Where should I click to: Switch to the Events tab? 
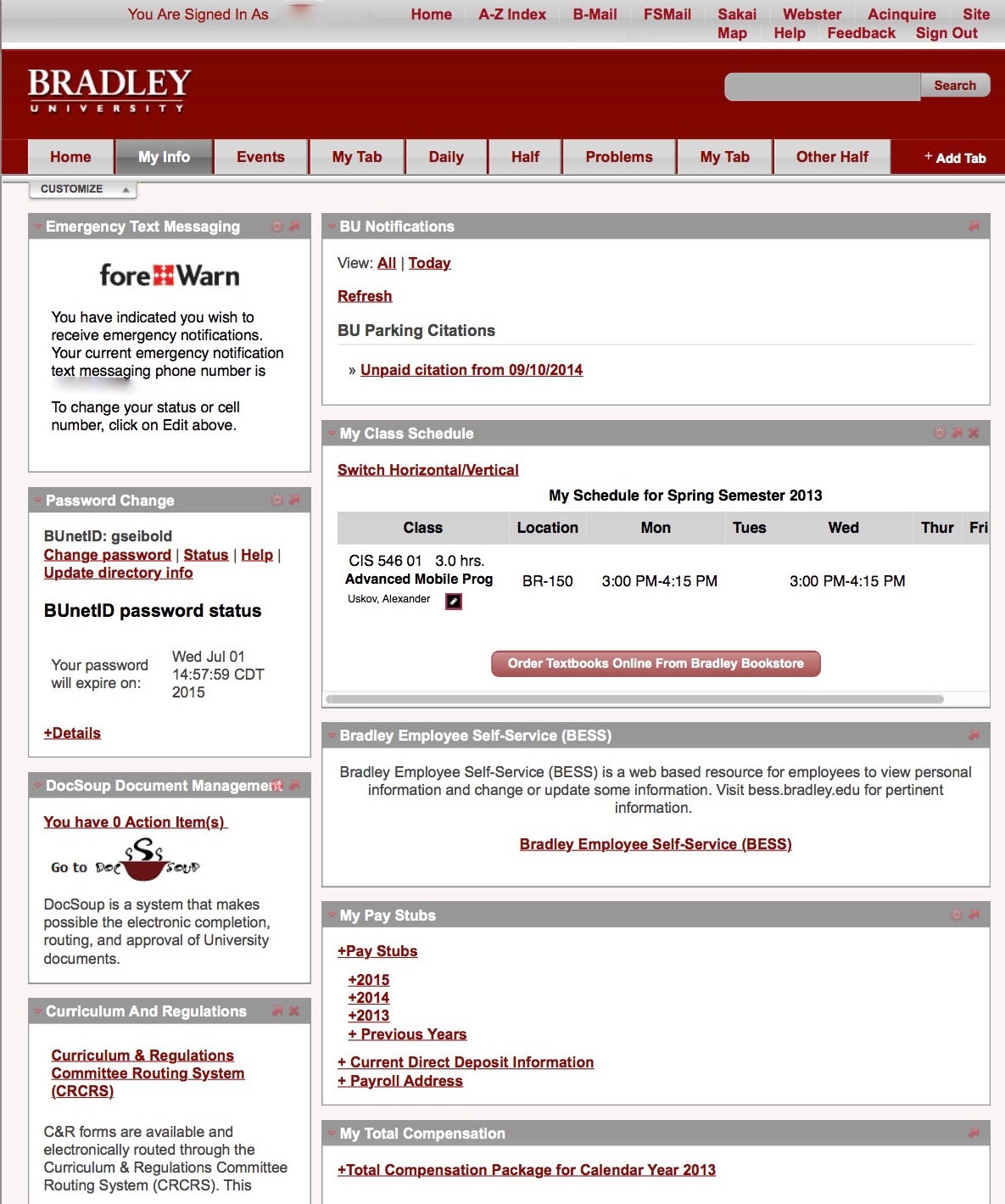260,157
